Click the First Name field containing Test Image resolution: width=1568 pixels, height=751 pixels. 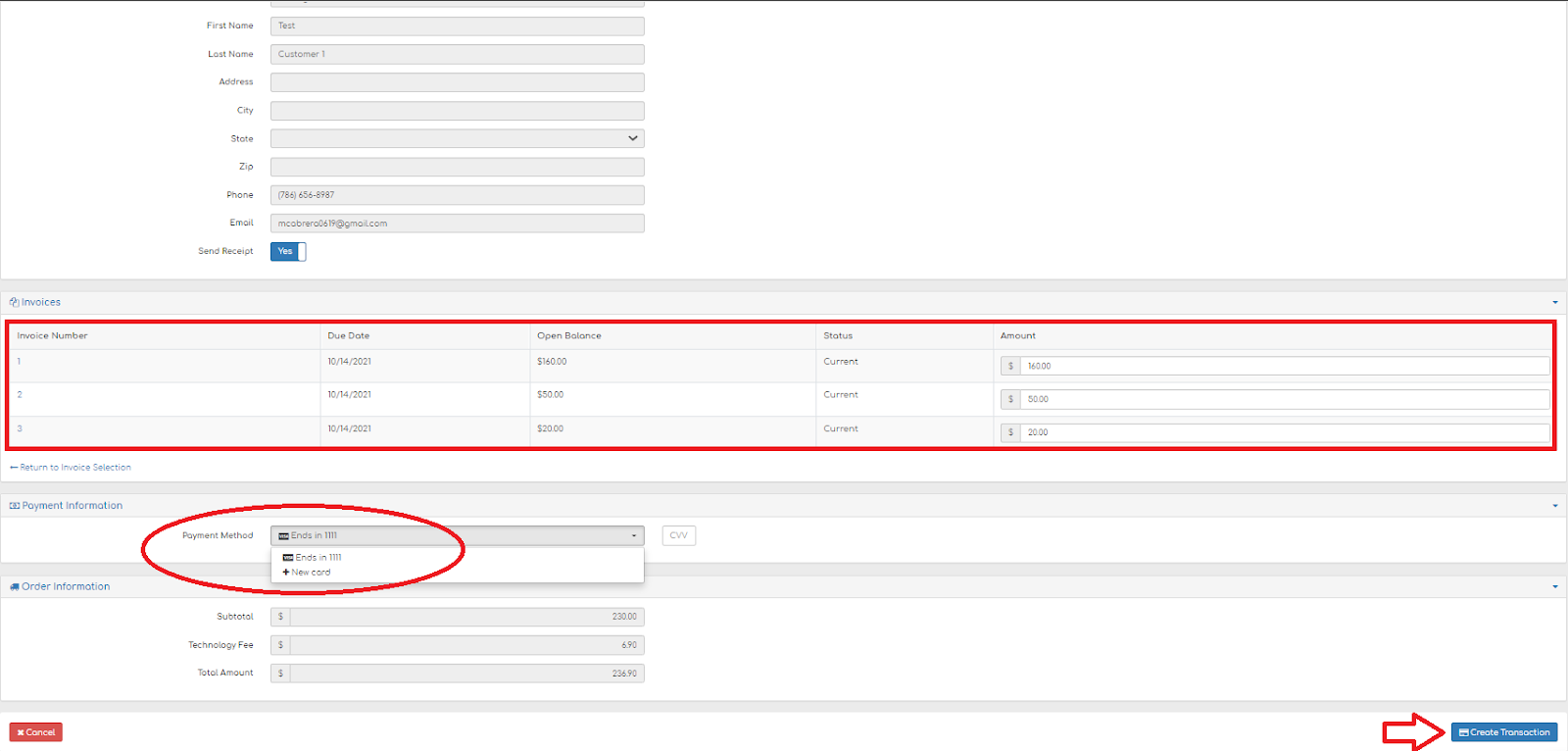[457, 25]
